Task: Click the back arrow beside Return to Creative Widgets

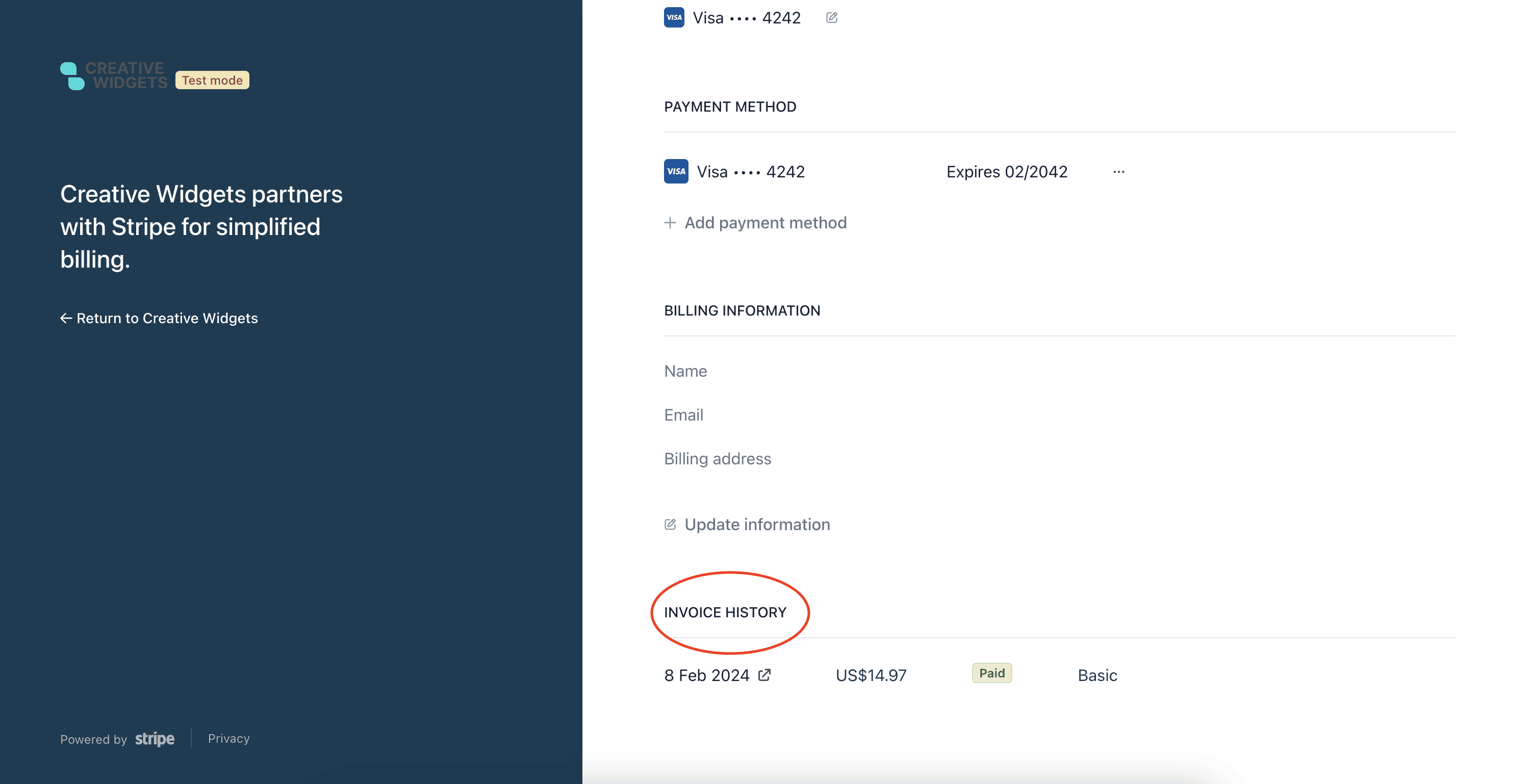Action: 66,318
